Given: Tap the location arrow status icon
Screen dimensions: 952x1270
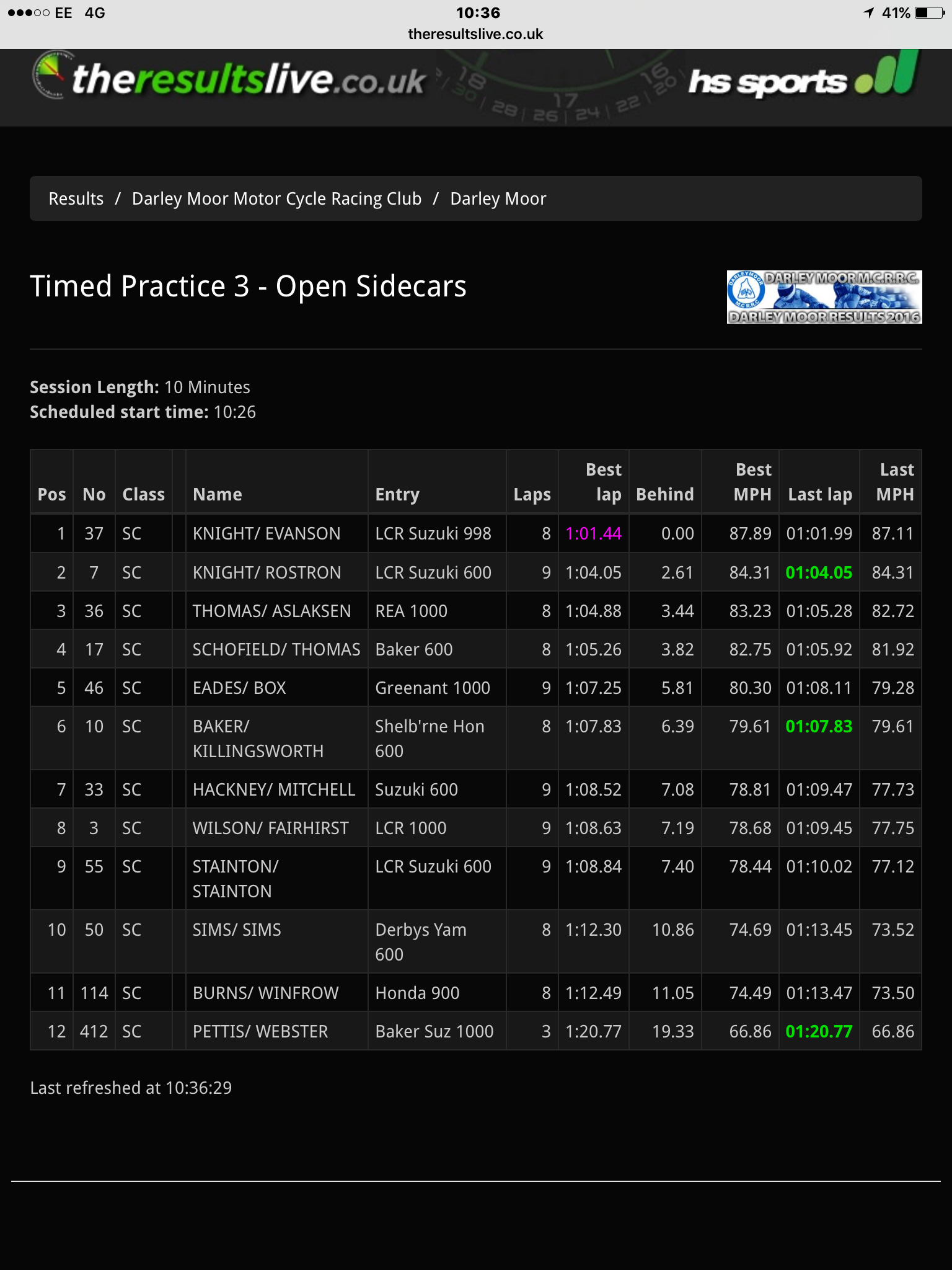Looking at the screenshot, I should [868, 12].
